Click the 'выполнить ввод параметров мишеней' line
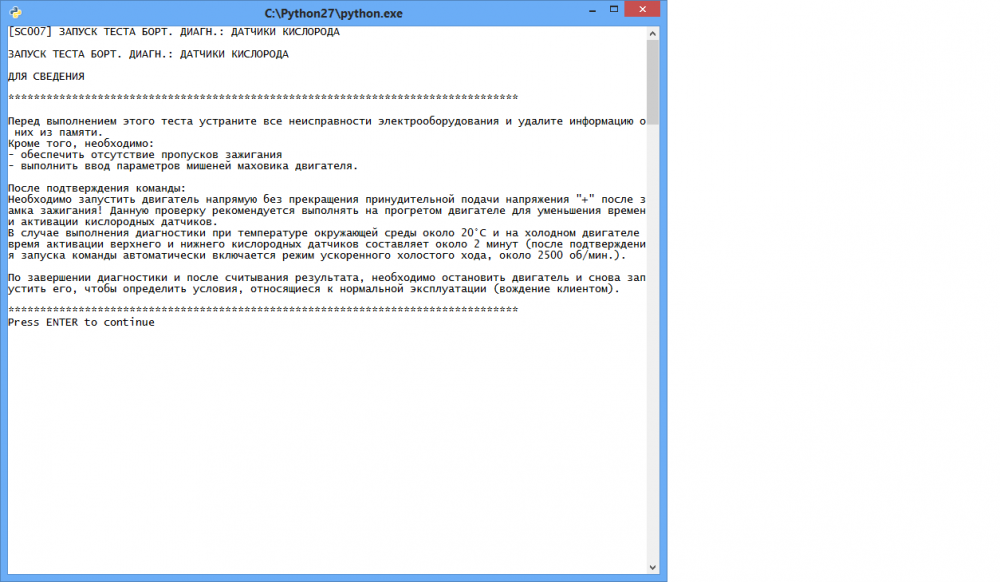The image size is (1000, 582). coord(183,166)
